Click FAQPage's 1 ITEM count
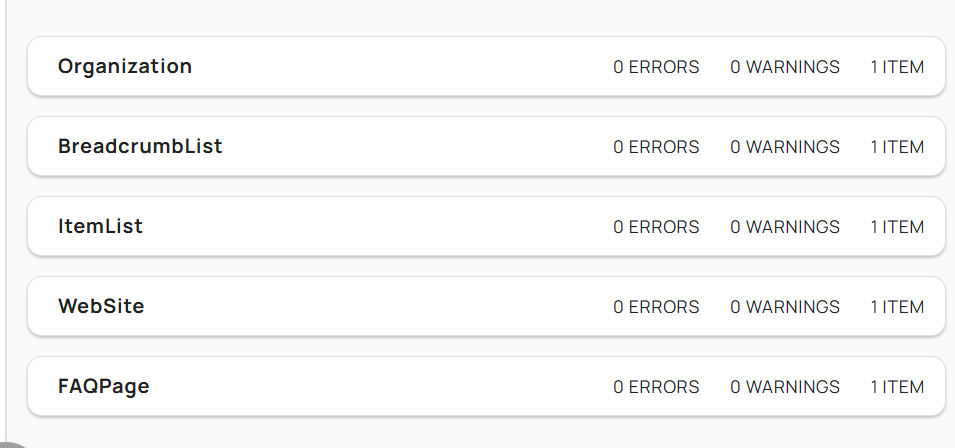 897,387
